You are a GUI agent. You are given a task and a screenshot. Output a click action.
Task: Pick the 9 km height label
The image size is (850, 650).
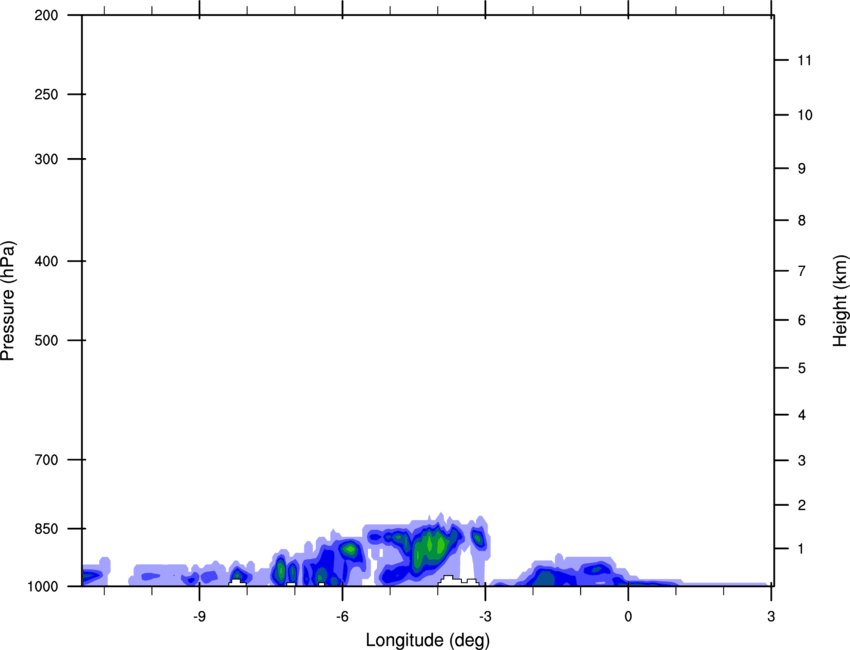pyautogui.click(x=801, y=169)
